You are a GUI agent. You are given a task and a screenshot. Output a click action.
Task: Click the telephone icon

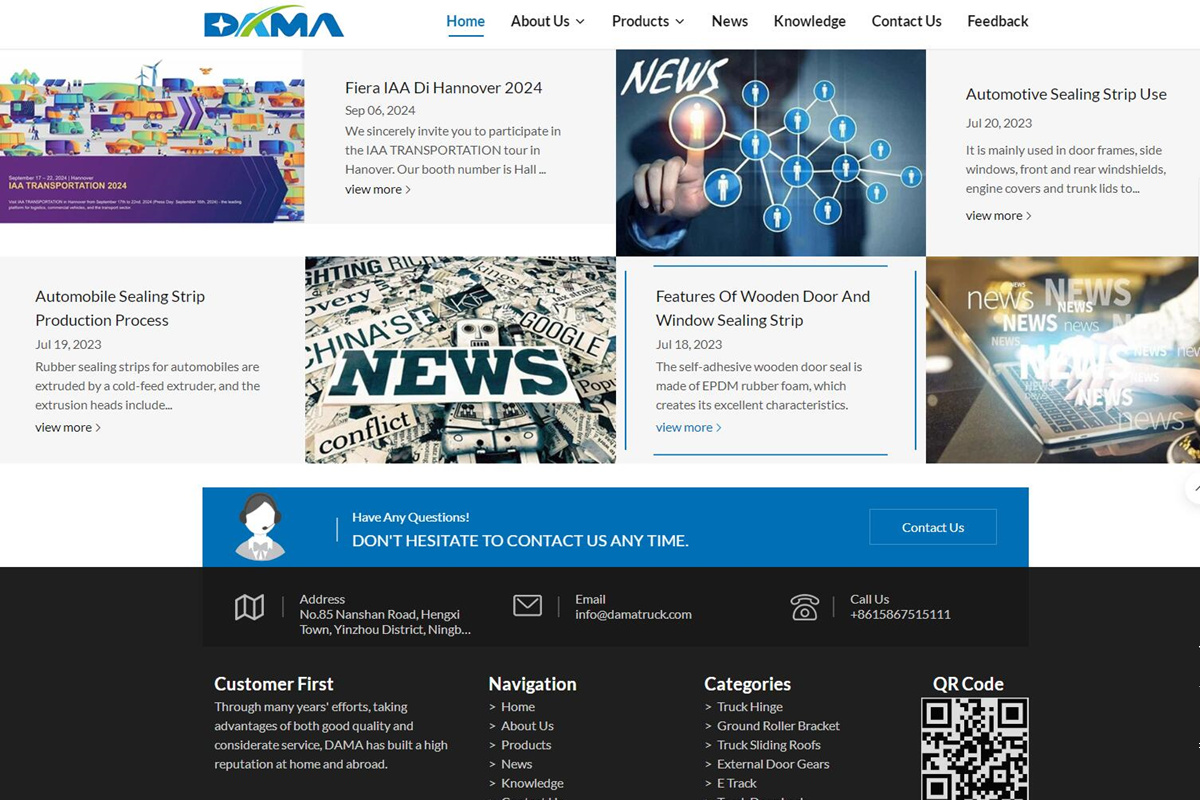[804, 607]
